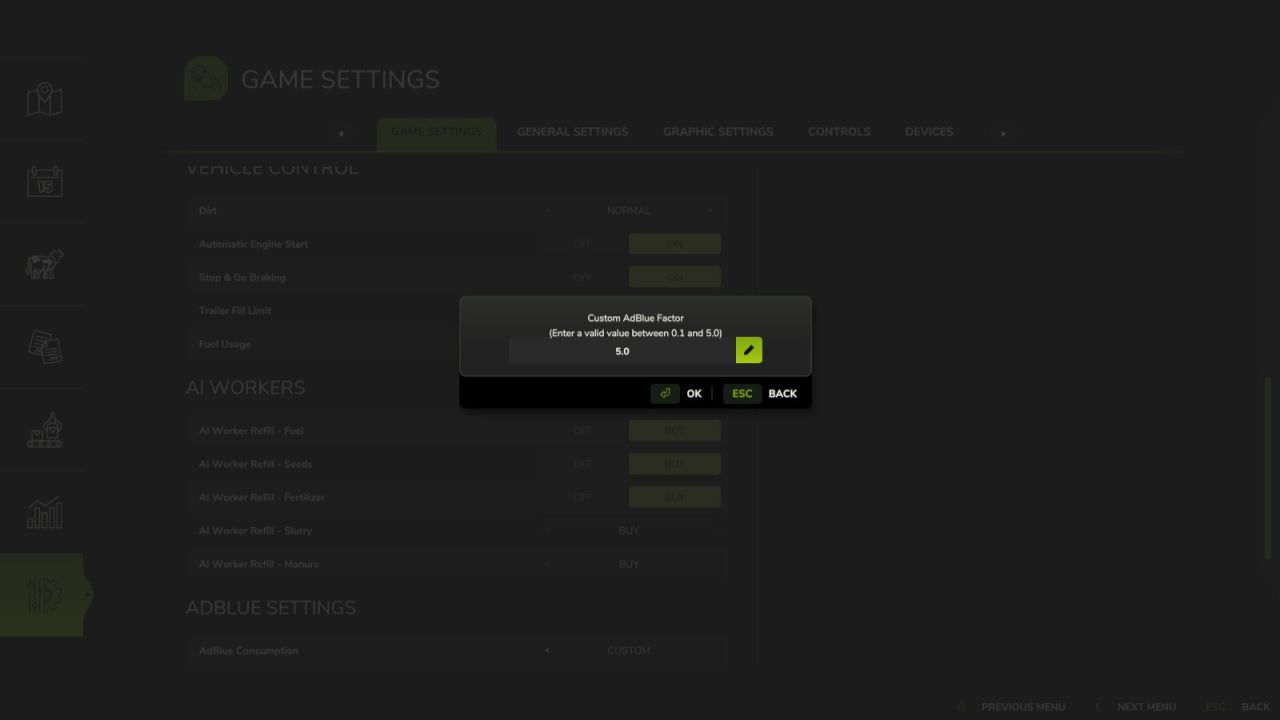Select the calendar sidebar icon

coord(44,181)
